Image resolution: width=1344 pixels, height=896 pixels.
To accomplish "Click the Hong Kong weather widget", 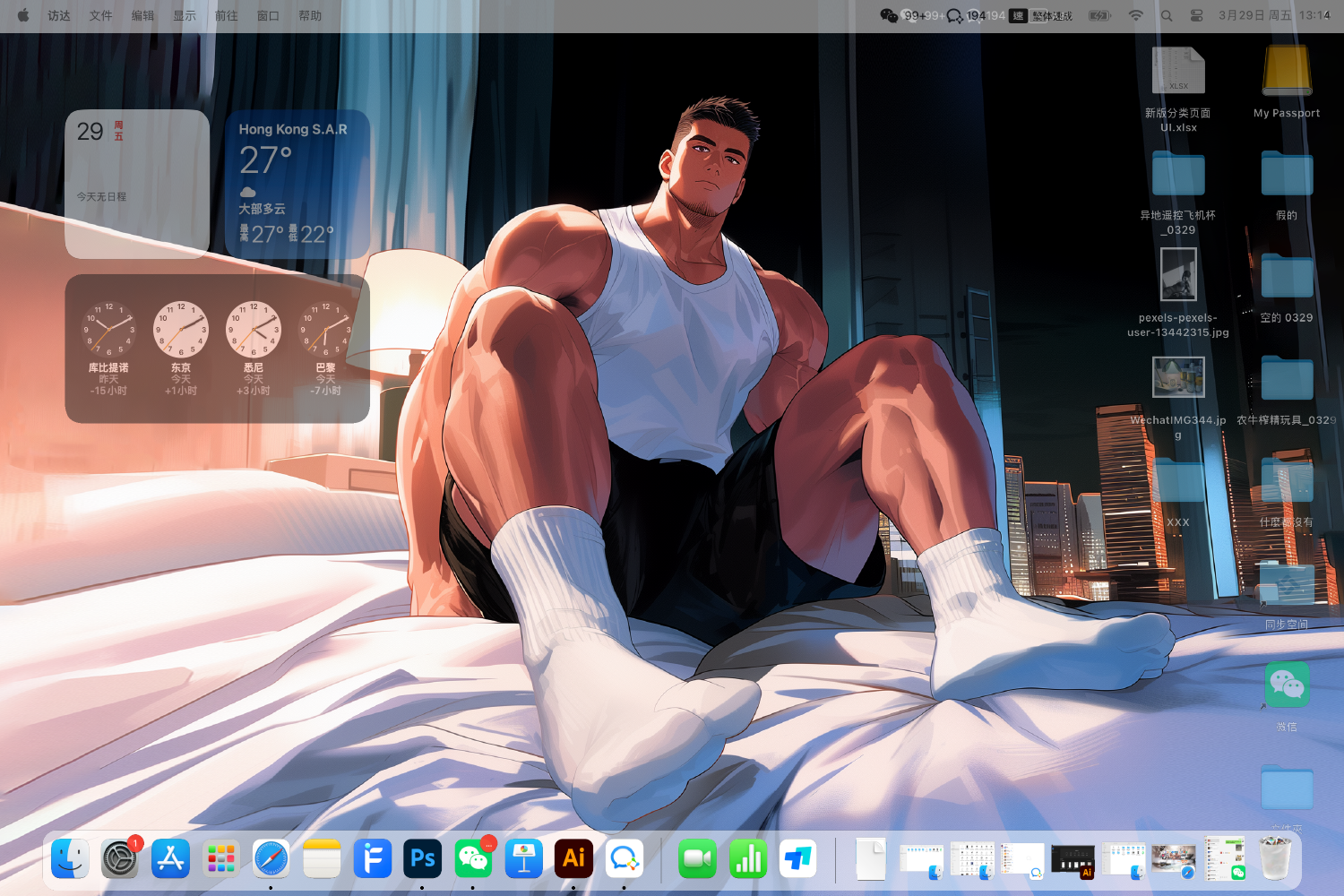I will coord(297,184).
